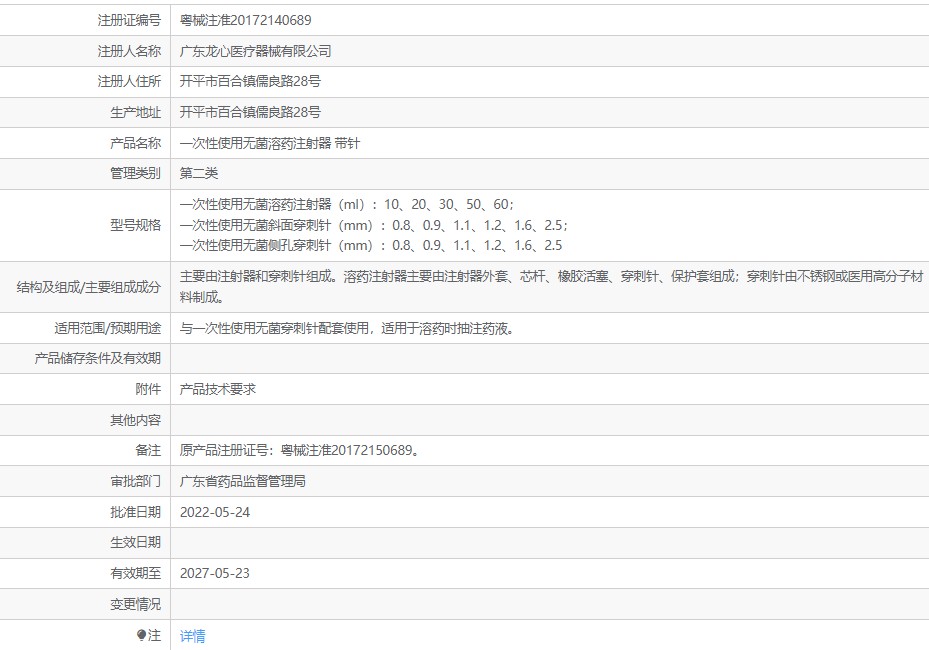Select remark text 原产品注册证号
Image resolution: width=929 pixels, height=650 pixels.
(224, 450)
